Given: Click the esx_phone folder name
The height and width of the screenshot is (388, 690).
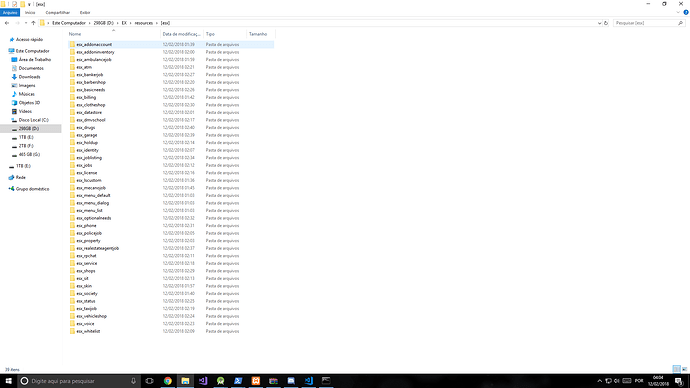Looking at the screenshot, I should 86,226.
